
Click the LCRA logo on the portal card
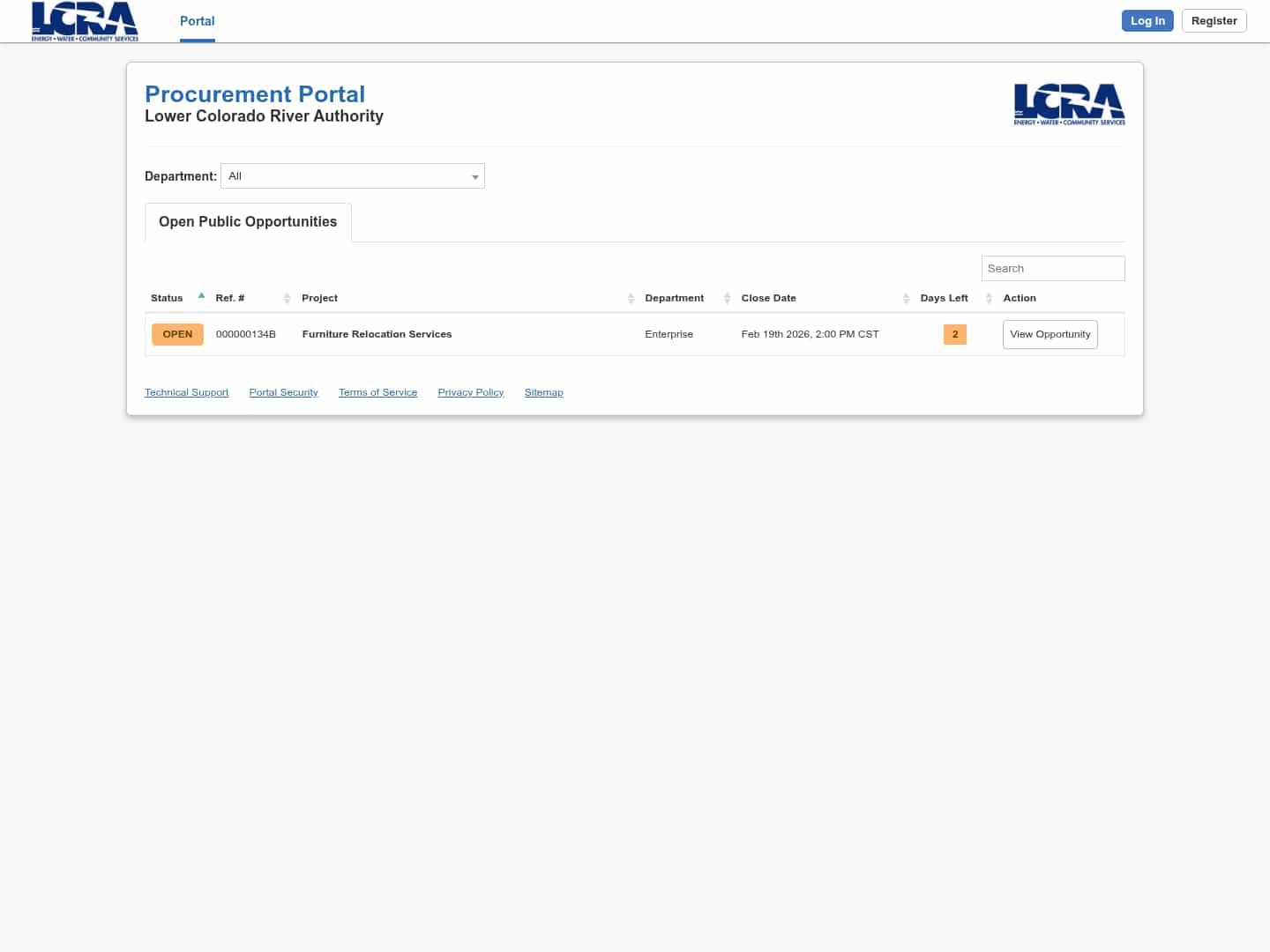pos(1069,104)
